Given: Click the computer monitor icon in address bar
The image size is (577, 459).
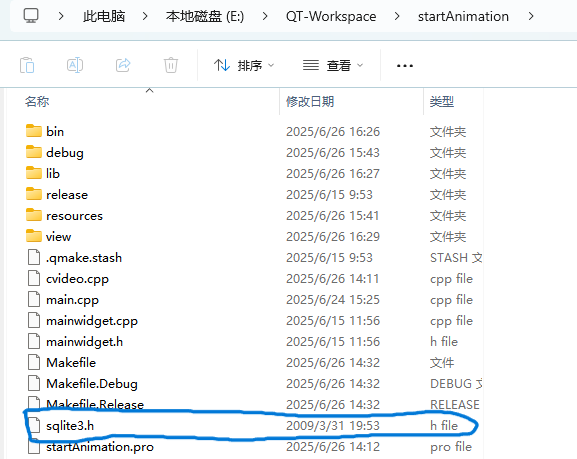Looking at the screenshot, I should (31, 16).
